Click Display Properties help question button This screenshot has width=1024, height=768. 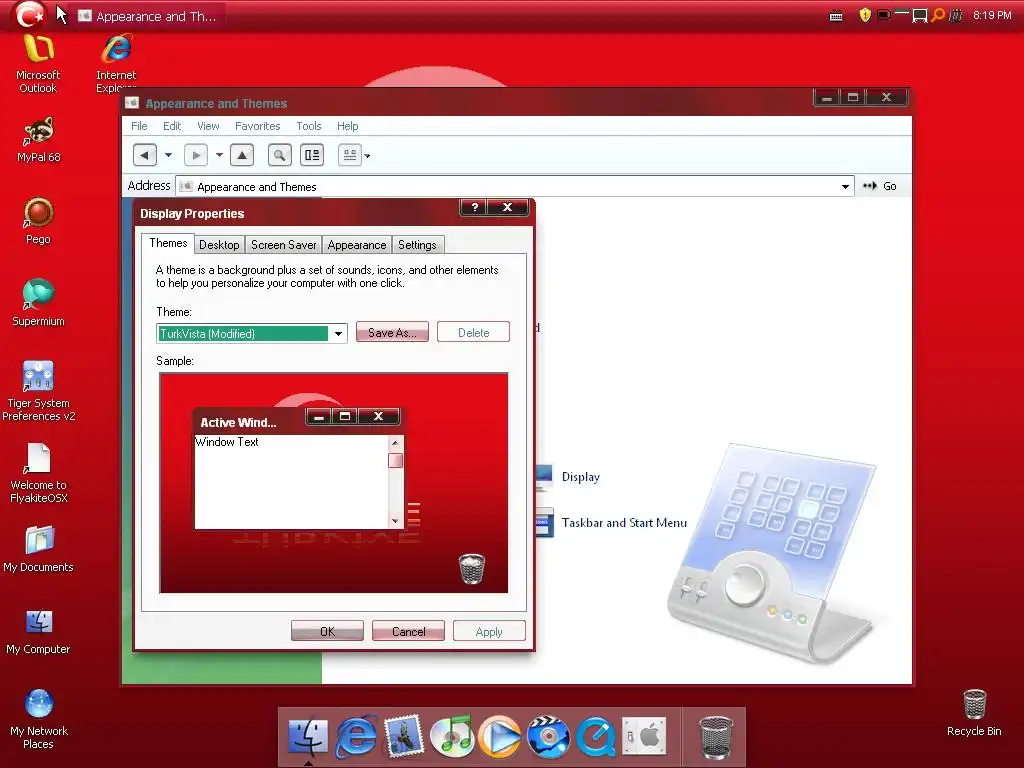tap(475, 207)
